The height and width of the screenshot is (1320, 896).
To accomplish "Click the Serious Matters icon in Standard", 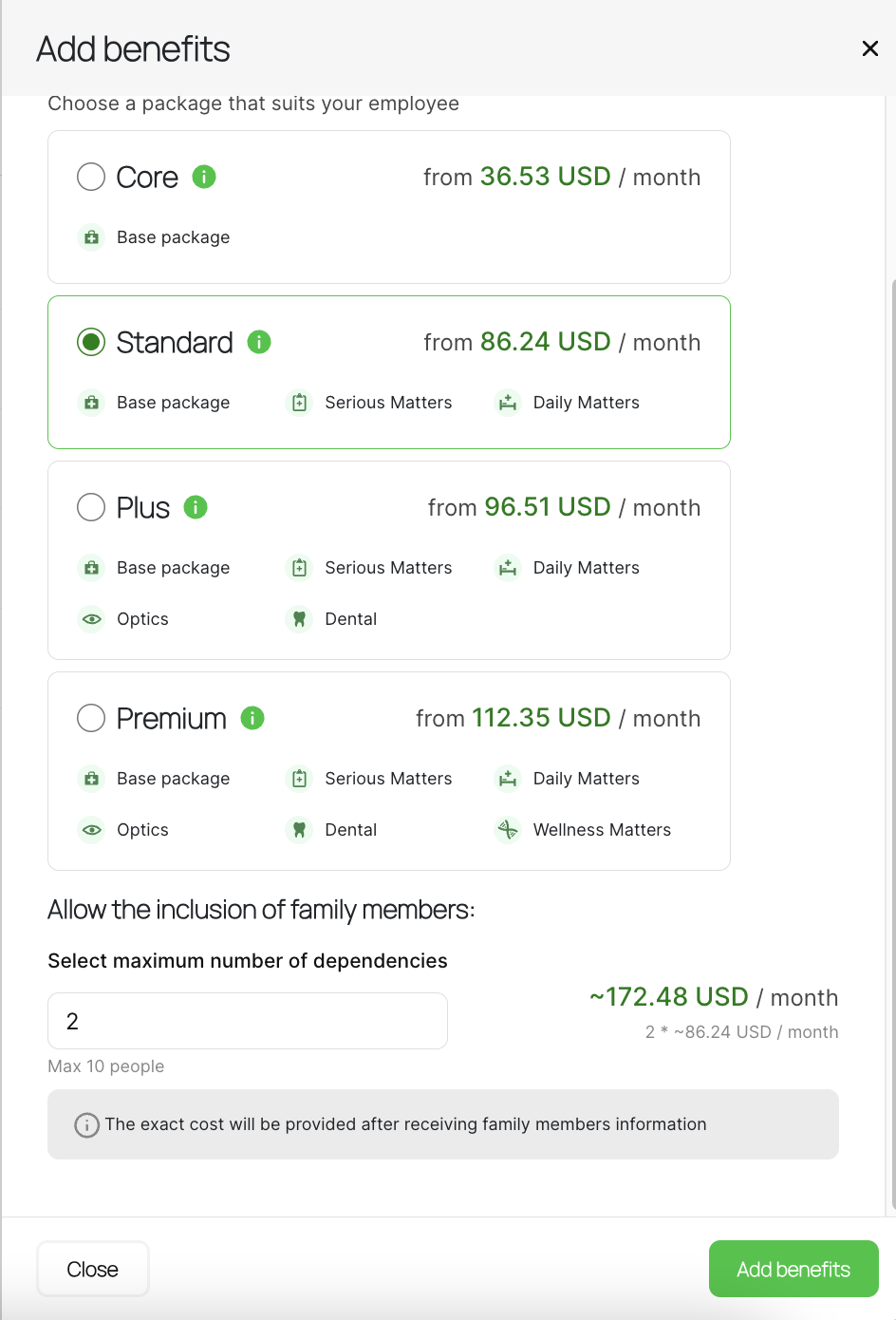I will point(299,403).
